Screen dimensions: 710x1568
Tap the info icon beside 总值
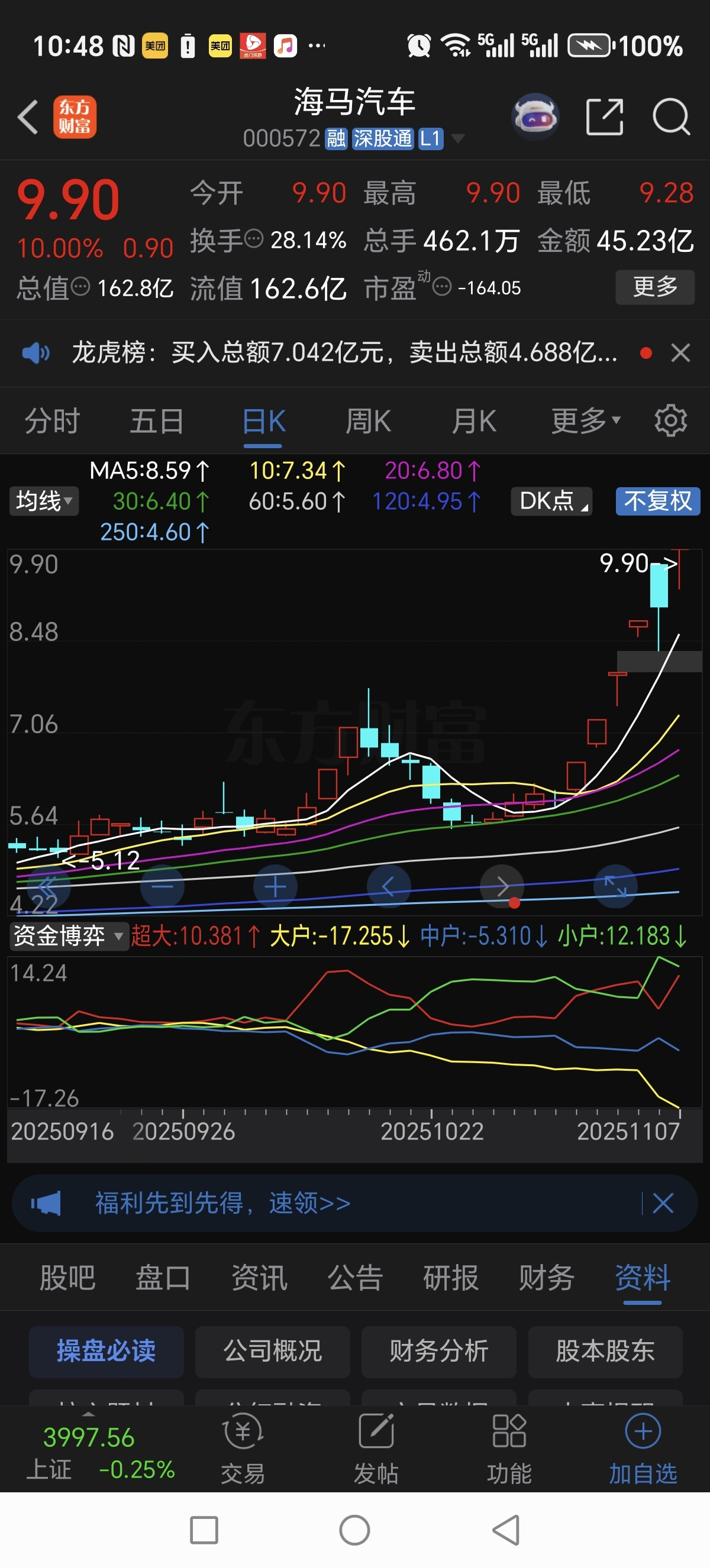pos(80,286)
